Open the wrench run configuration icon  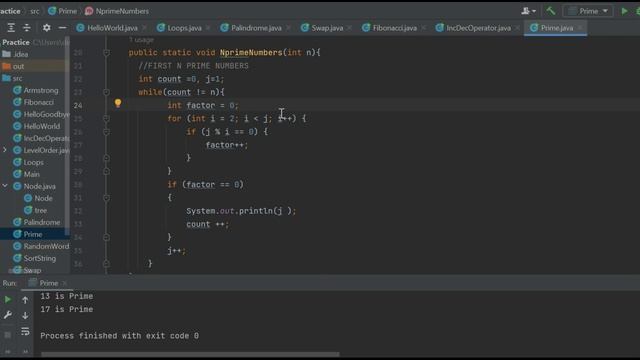click(8, 315)
